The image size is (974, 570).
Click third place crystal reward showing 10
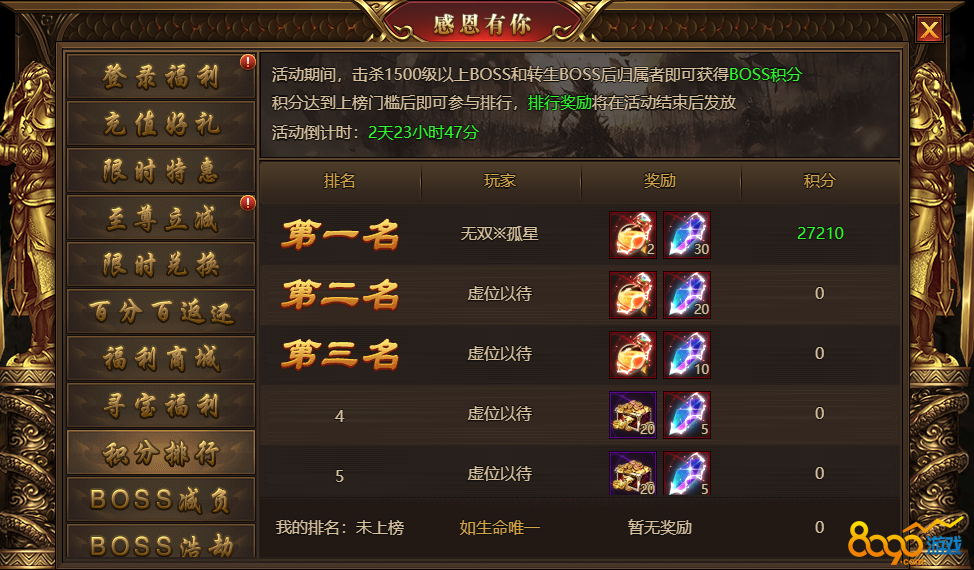pos(686,355)
